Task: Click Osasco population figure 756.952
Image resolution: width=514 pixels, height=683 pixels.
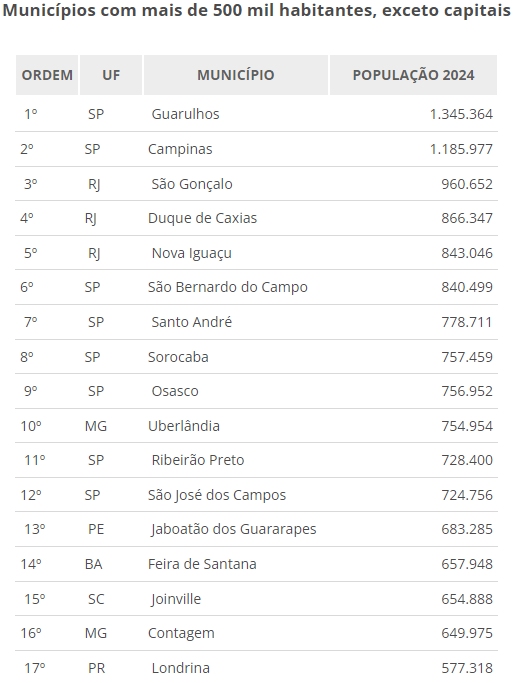Action: click(x=467, y=391)
